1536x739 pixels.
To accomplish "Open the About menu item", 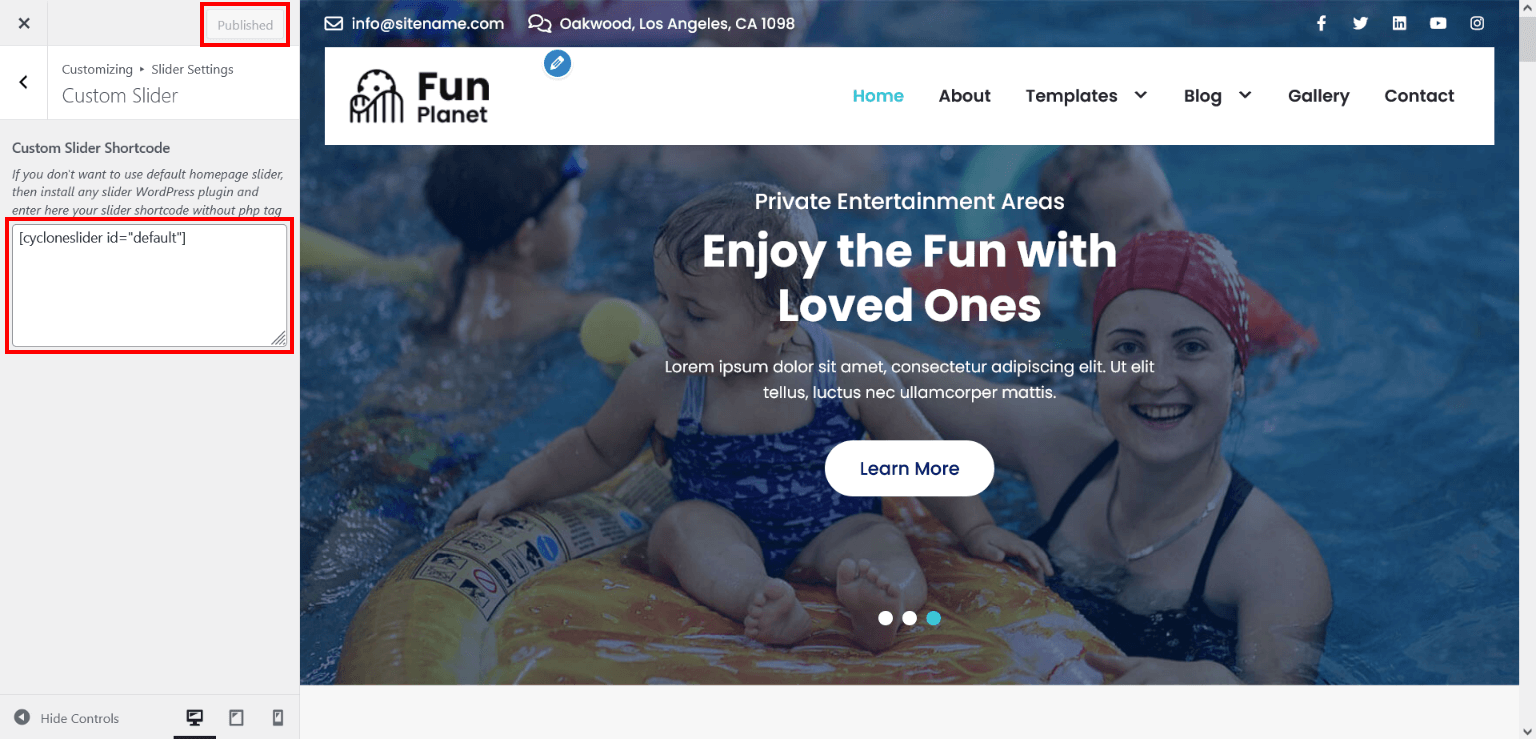I will [x=964, y=96].
